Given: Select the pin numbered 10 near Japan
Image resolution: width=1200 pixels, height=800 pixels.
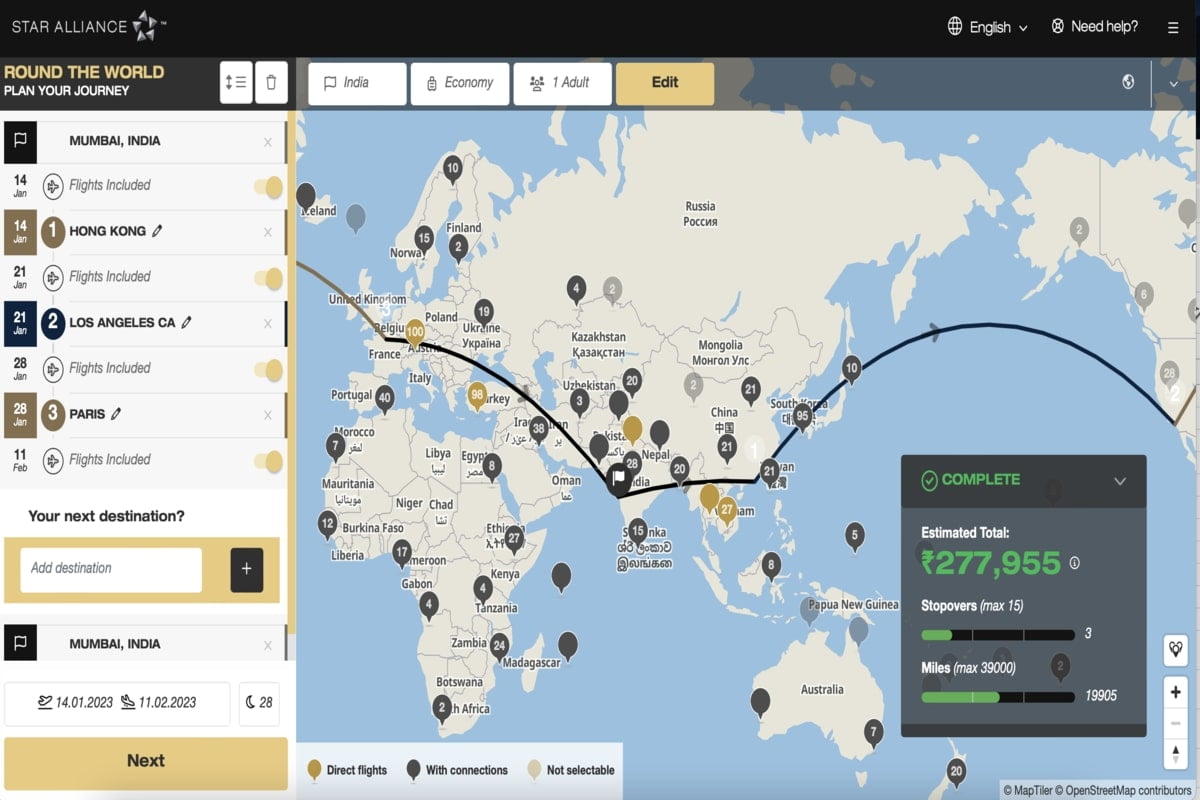Looking at the screenshot, I should click(851, 370).
